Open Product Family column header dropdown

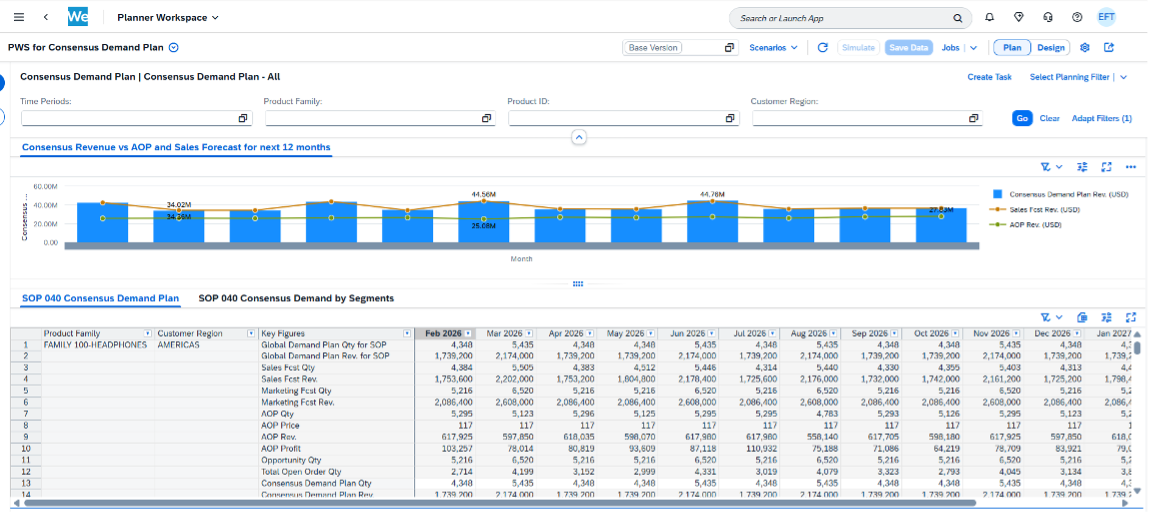tap(148, 333)
